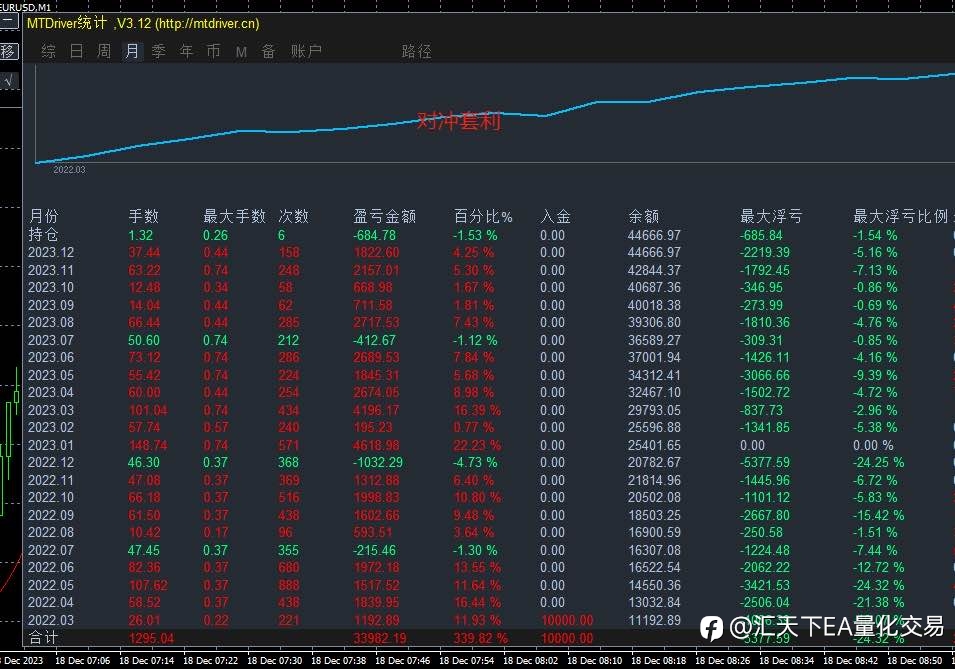Click the balance value 44666.97 in 持仓 row
The height and width of the screenshot is (669, 955).
[x=654, y=235]
